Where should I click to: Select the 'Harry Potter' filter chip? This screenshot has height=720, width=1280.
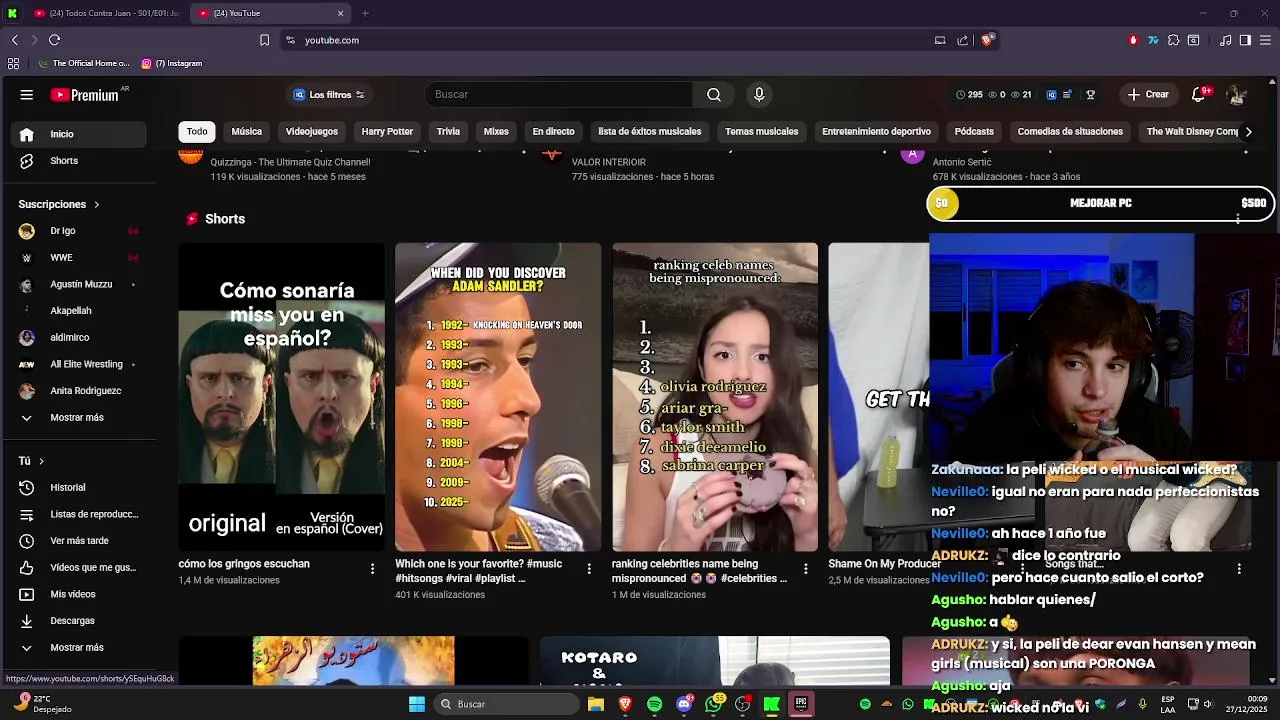[x=387, y=132]
